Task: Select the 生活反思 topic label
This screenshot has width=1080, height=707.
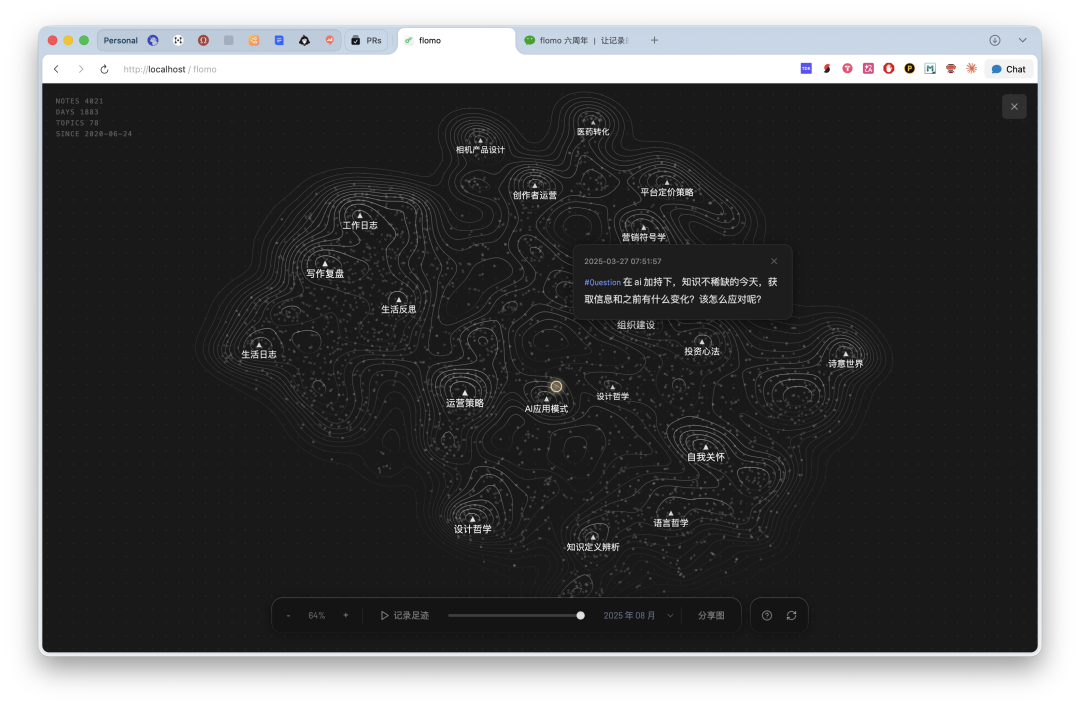Action: 399,309
